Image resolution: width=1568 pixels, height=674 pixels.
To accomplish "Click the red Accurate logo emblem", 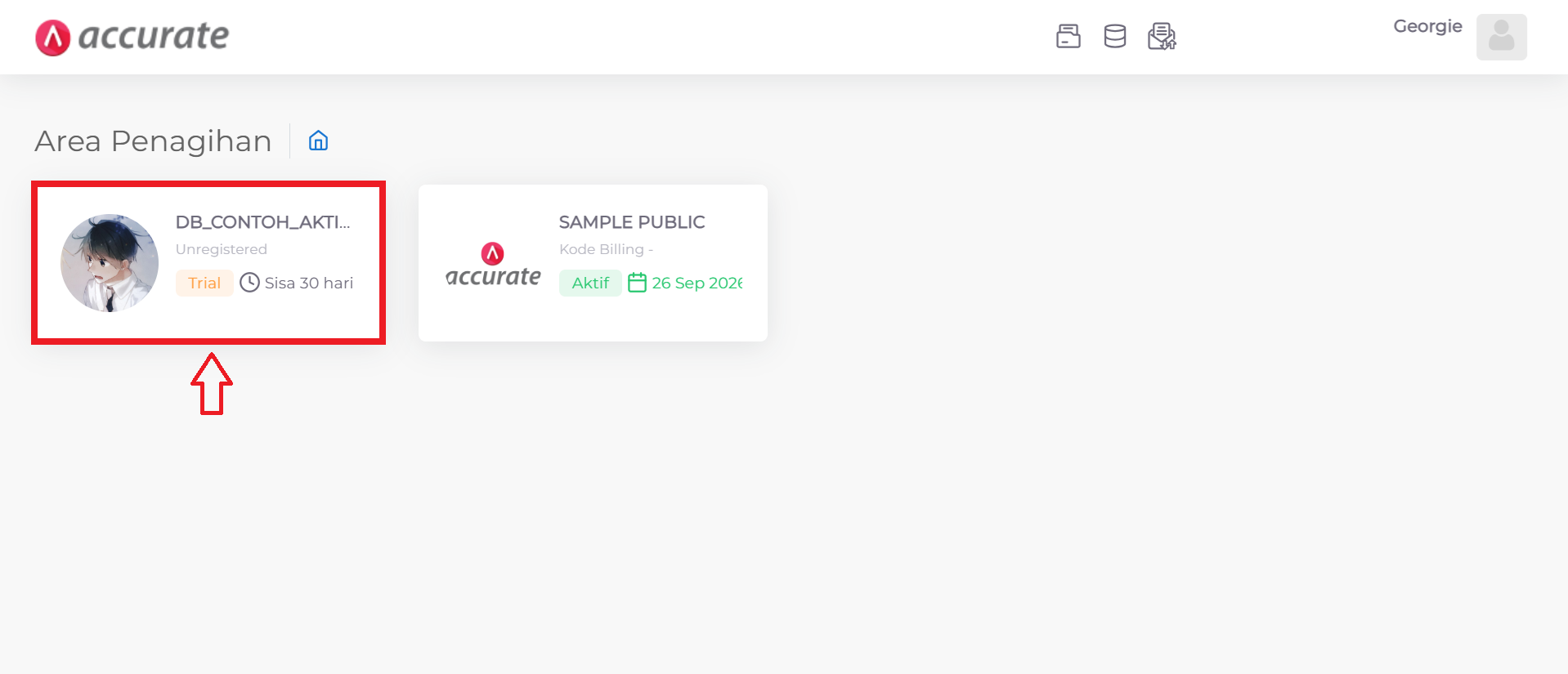I will click(x=53, y=38).
